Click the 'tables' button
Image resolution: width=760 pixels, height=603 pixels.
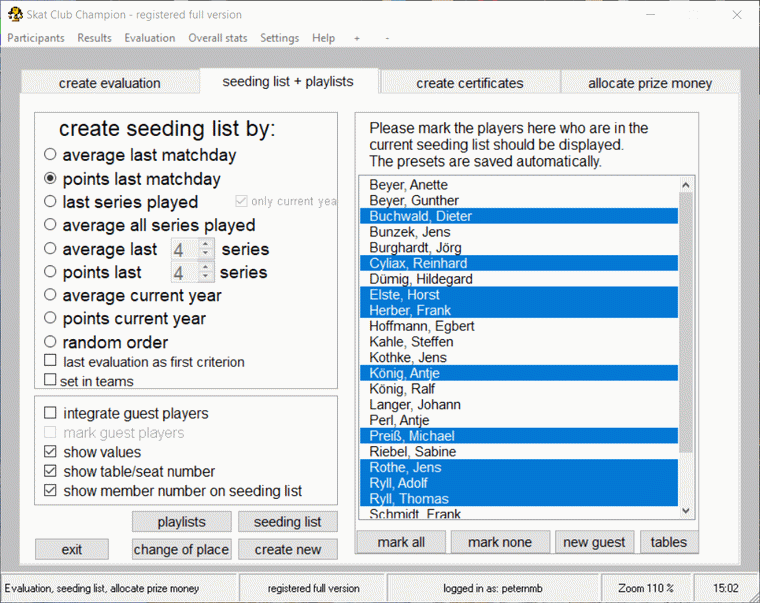pyautogui.click(x=669, y=542)
